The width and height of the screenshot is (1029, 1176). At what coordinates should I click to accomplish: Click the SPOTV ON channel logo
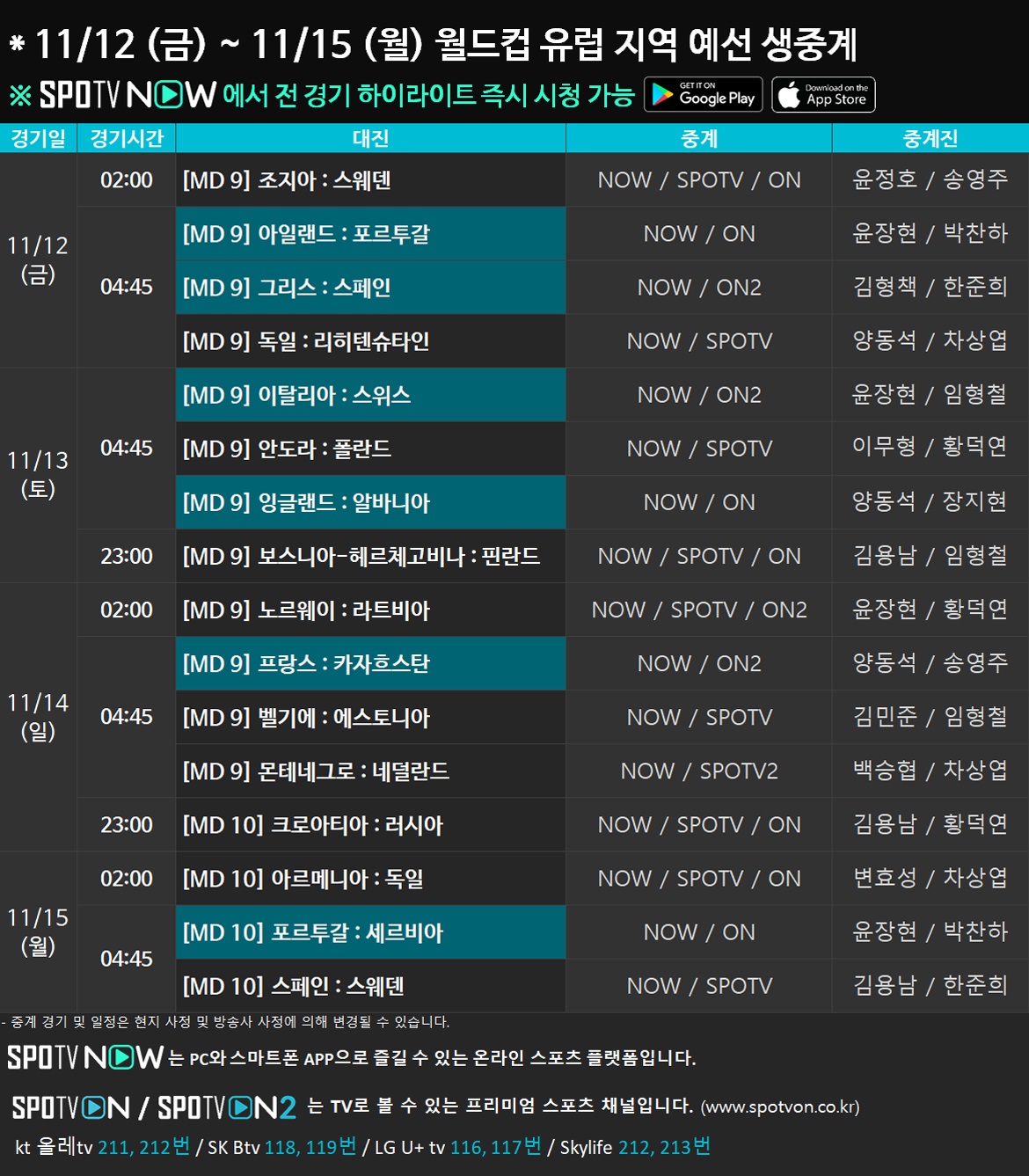(70, 1107)
